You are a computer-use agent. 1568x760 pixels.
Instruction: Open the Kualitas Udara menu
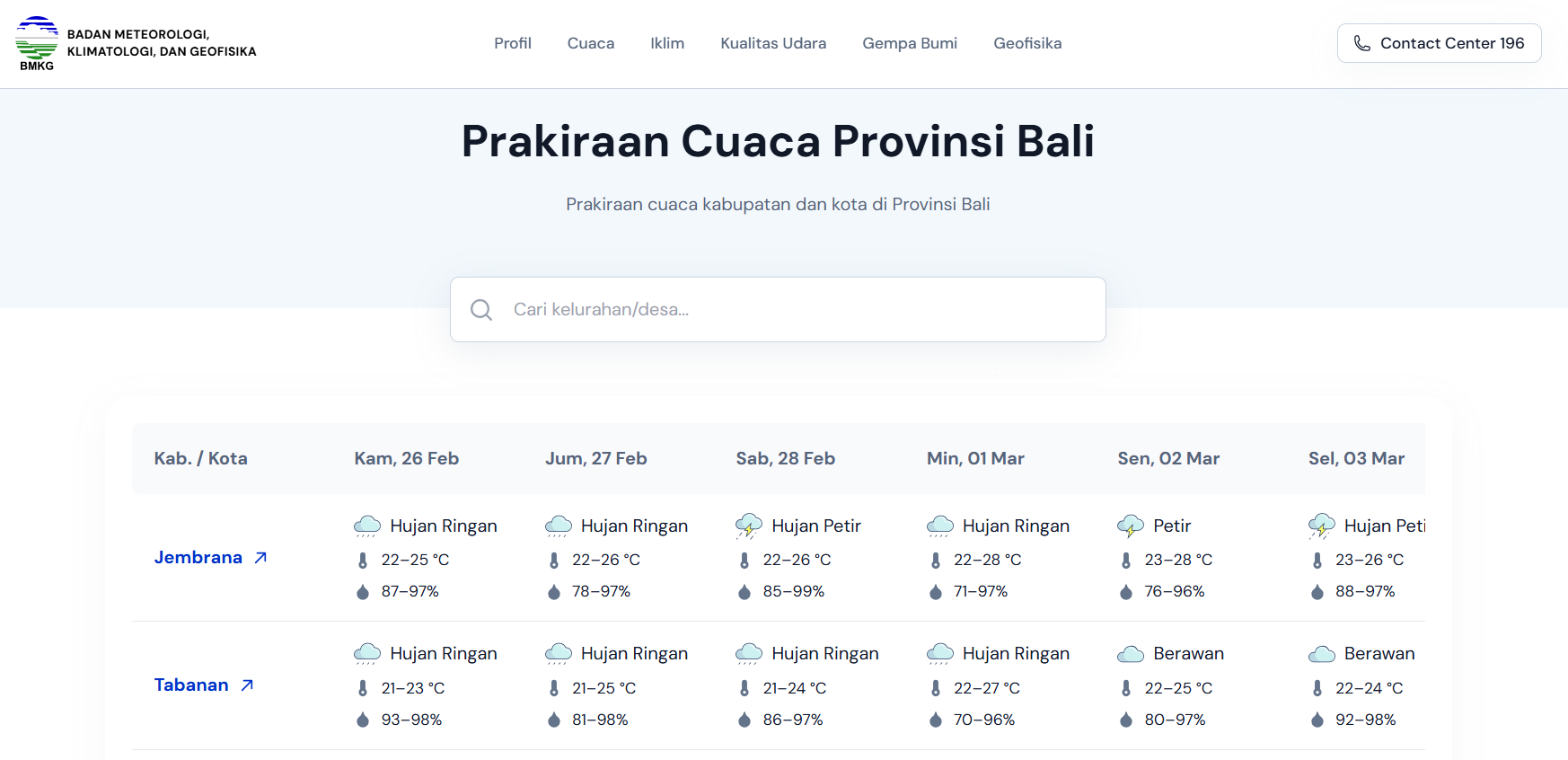772,43
